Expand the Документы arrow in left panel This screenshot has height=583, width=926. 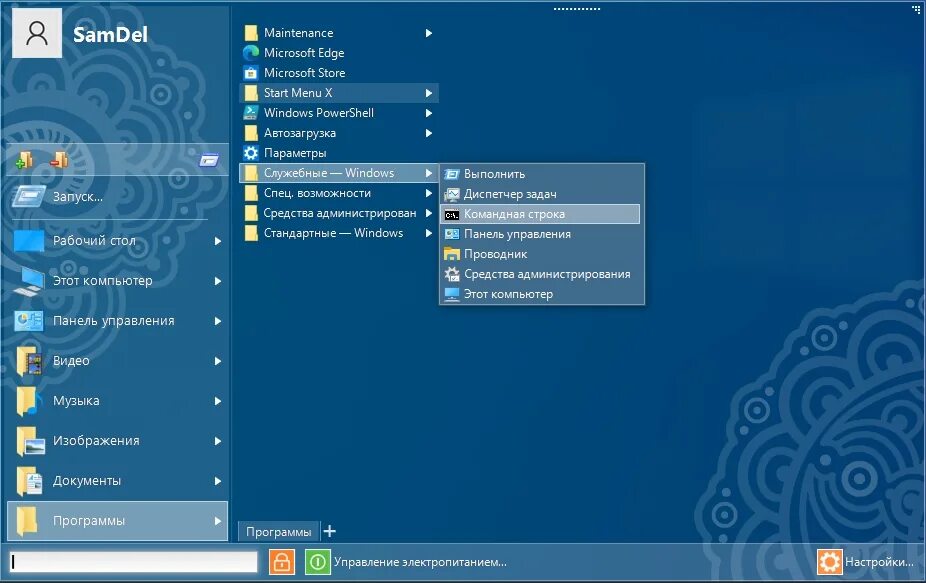(218, 481)
